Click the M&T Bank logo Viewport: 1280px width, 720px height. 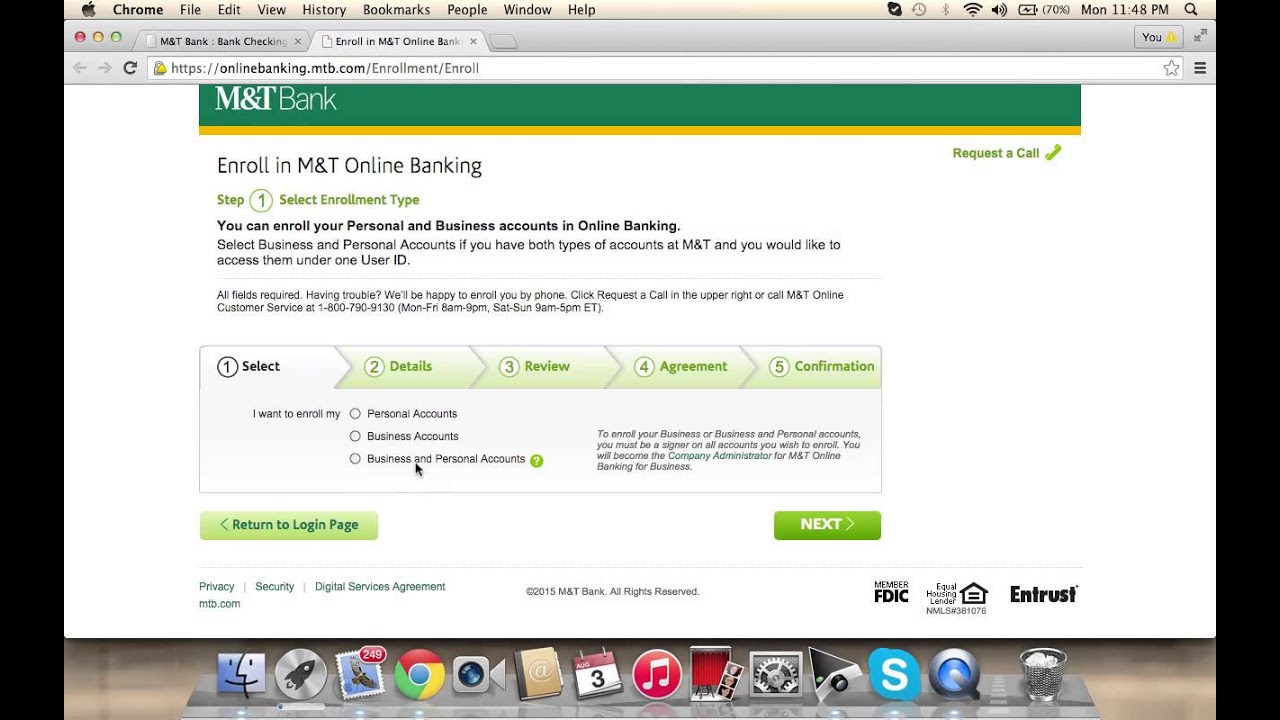coord(276,99)
